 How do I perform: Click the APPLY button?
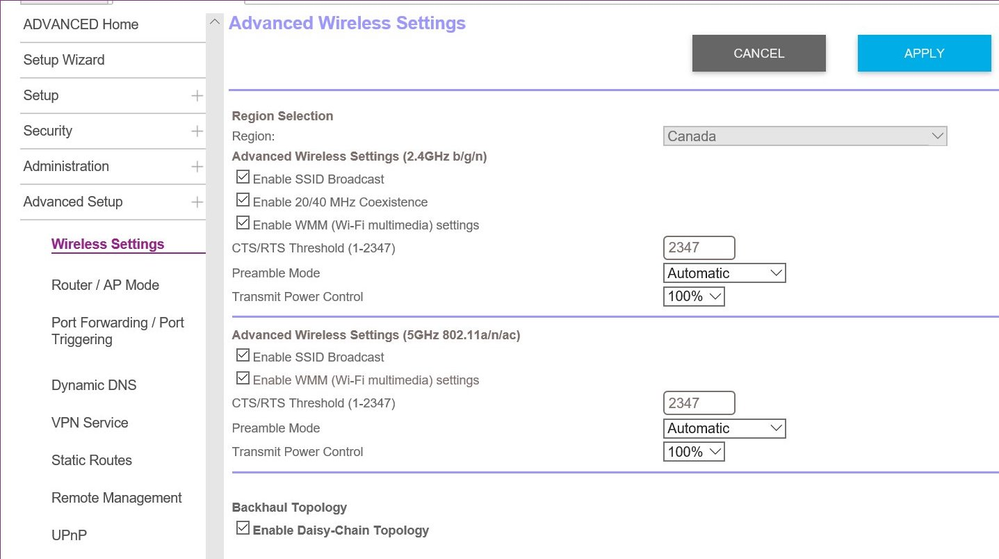coord(924,53)
